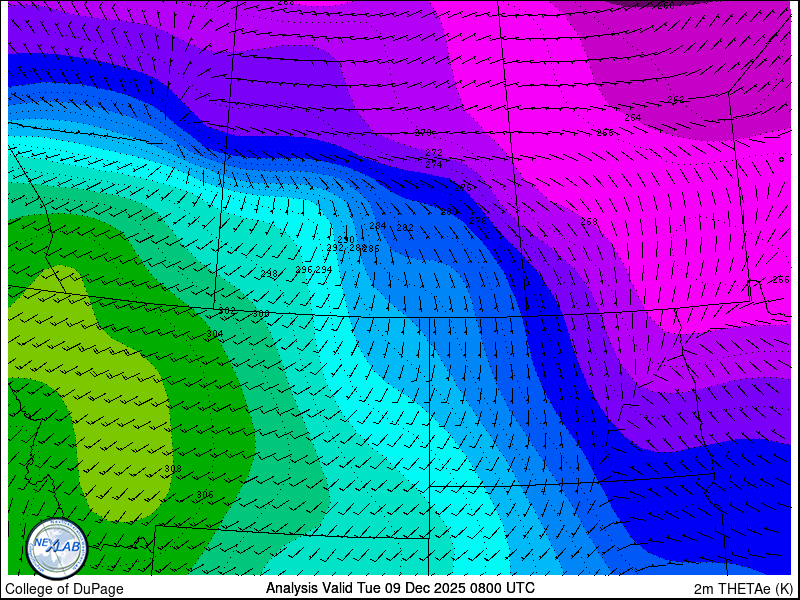
Task: Click the 276 contour label
Action: tap(463, 188)
